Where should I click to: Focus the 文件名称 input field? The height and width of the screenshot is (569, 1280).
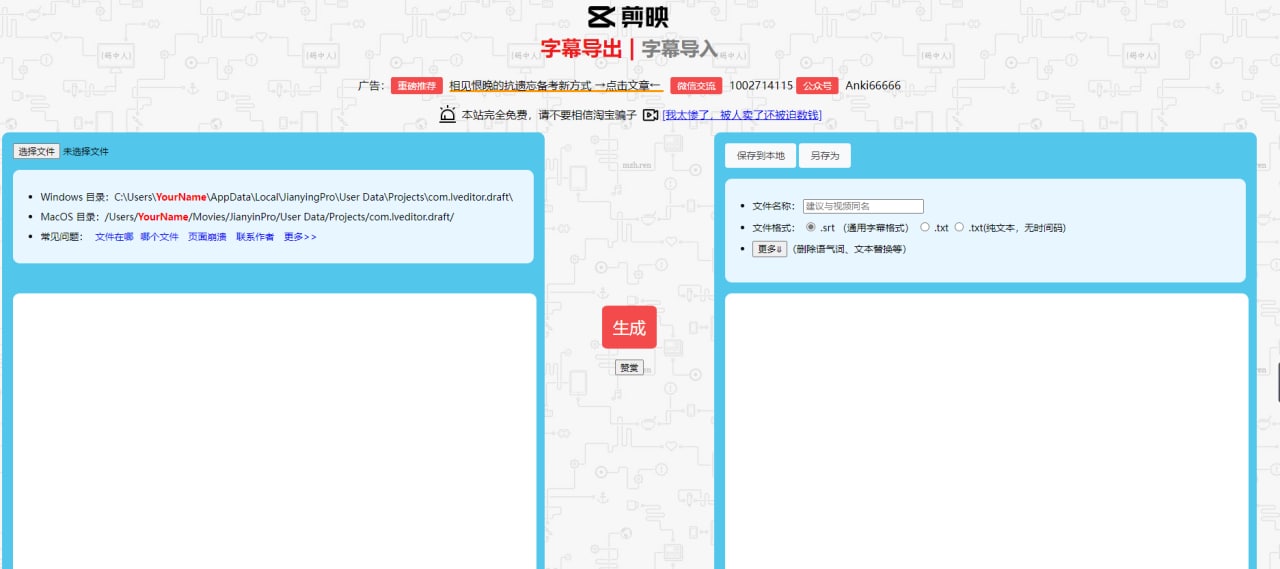(x=863, y=206)
